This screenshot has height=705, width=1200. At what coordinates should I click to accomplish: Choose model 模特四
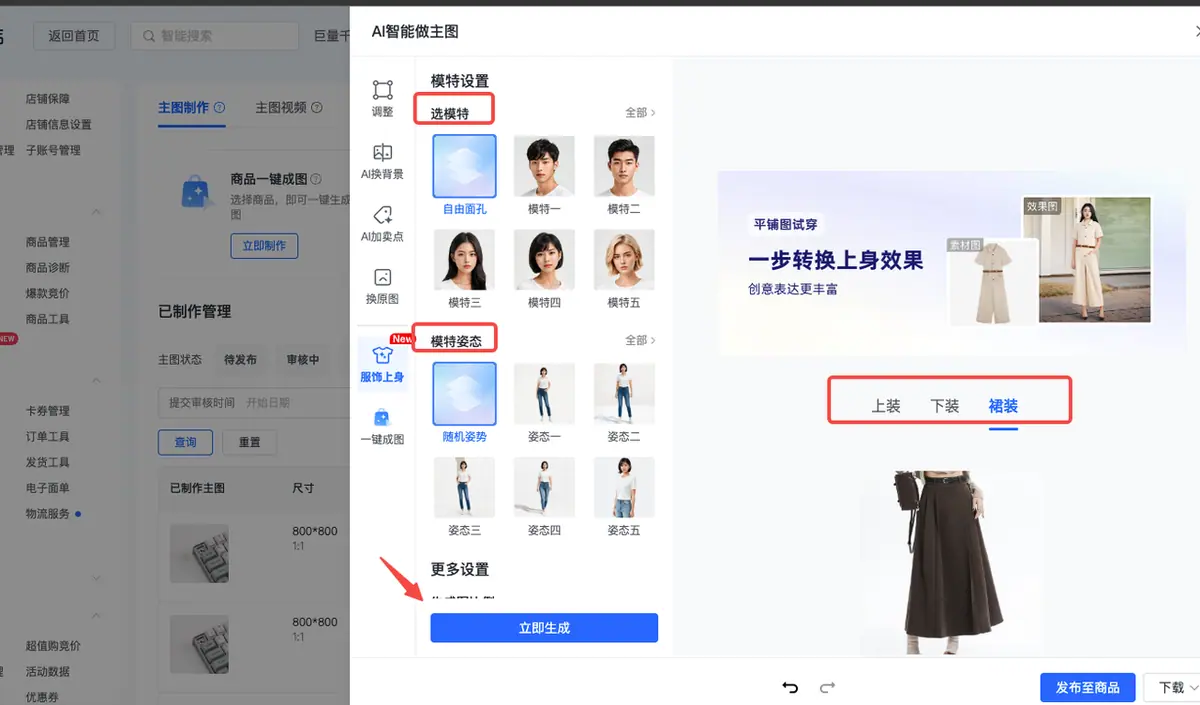click(x=544, y=260)
